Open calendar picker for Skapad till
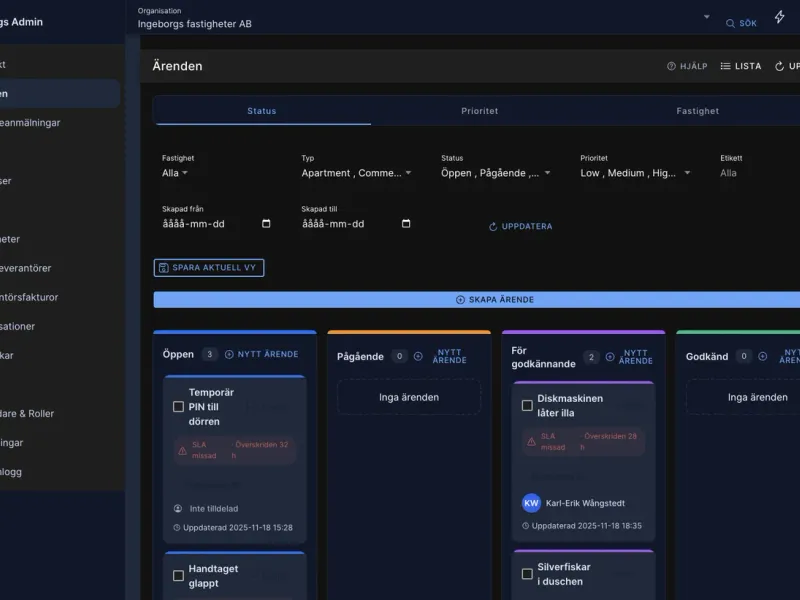Viewport: 800px width, 600px height. click(x=406, y=223)
